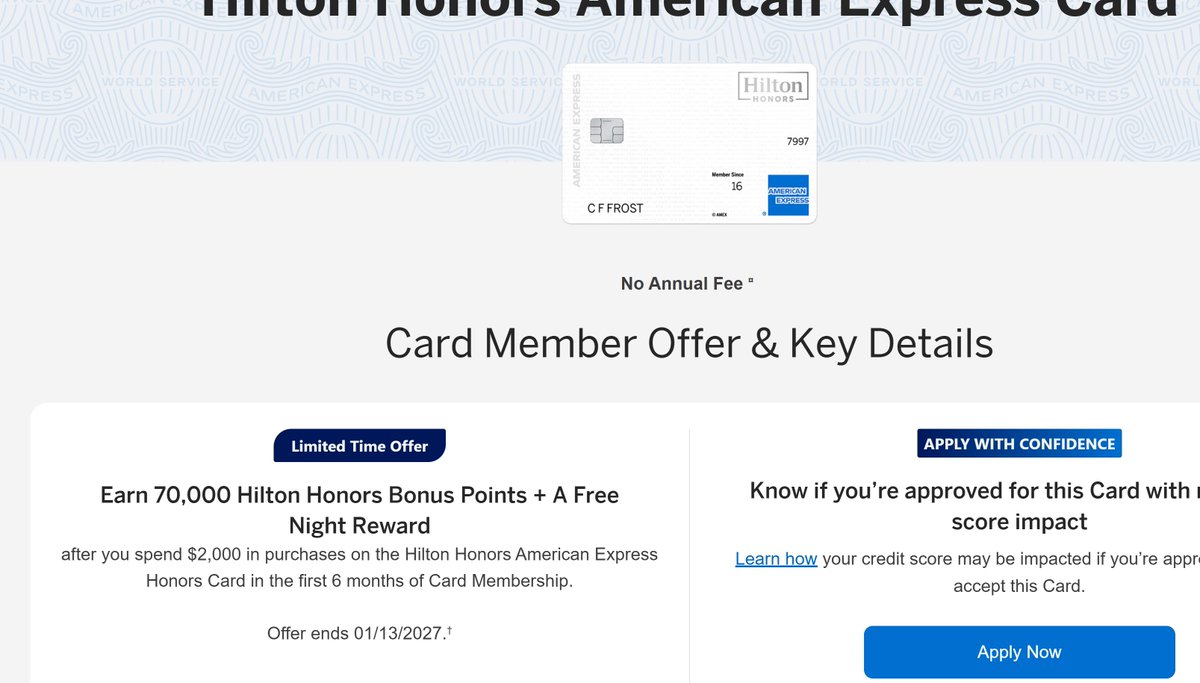Click the Offer ends 01/13/2027 text
The height and width of the screenshot is (683, 1200).
355,633
